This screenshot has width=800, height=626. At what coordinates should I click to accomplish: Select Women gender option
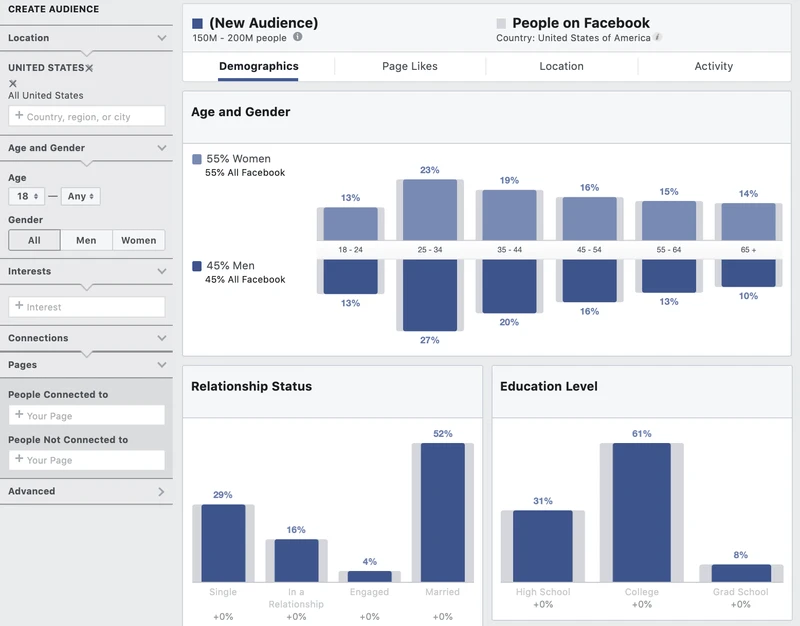139,240
